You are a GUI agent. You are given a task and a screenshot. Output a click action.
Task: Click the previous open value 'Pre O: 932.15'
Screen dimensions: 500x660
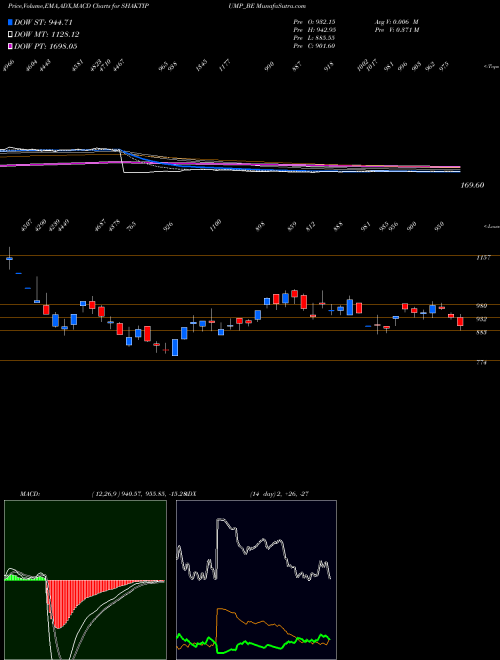(314, 21)
